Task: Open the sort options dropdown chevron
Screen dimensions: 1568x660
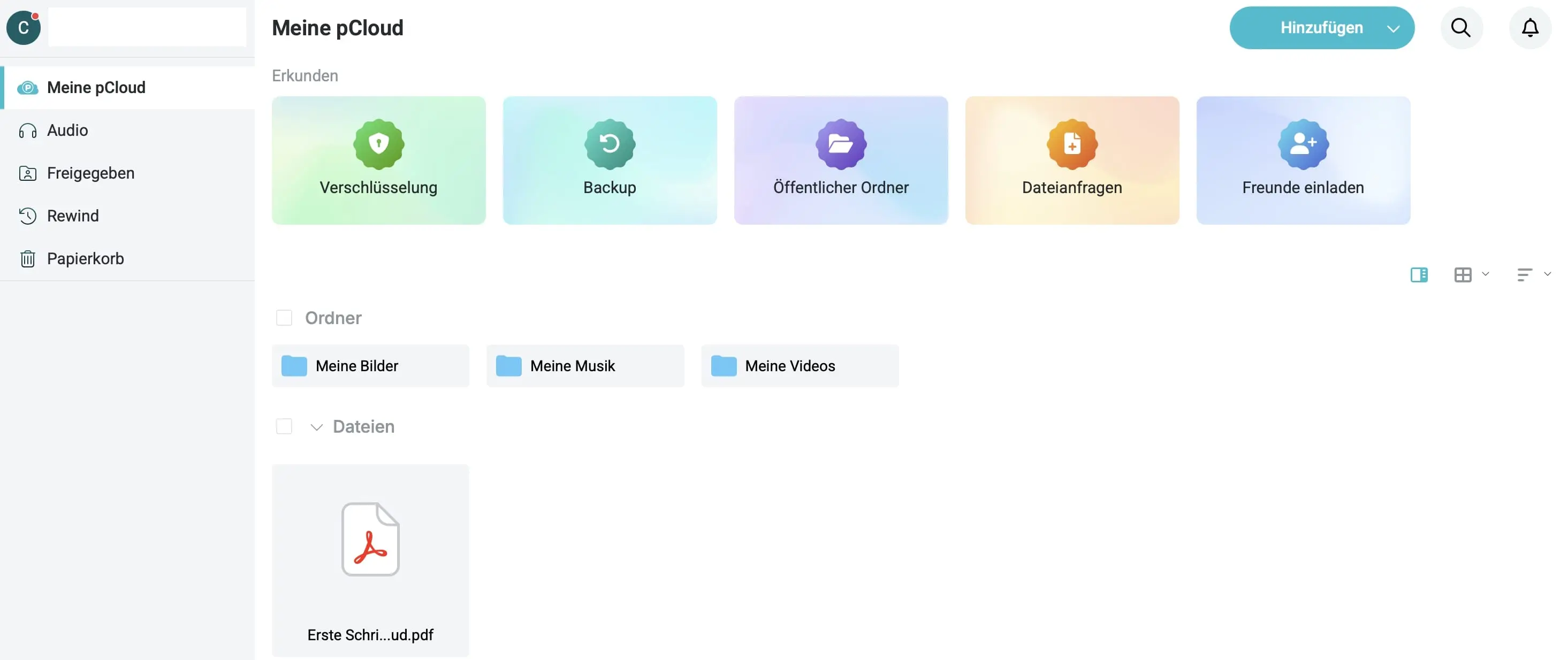Action: [1547, 274]
